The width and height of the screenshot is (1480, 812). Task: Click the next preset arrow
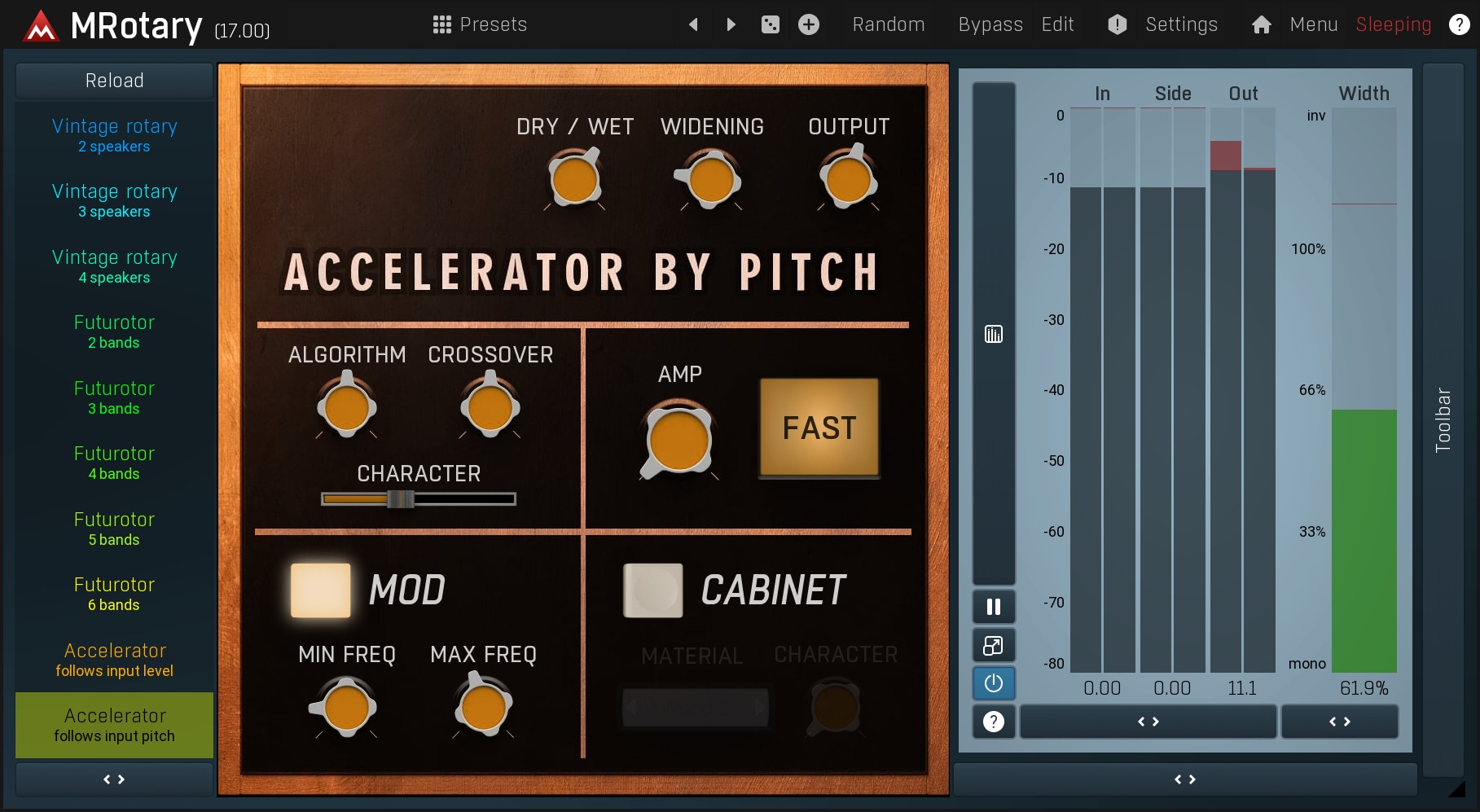point(731,24)
